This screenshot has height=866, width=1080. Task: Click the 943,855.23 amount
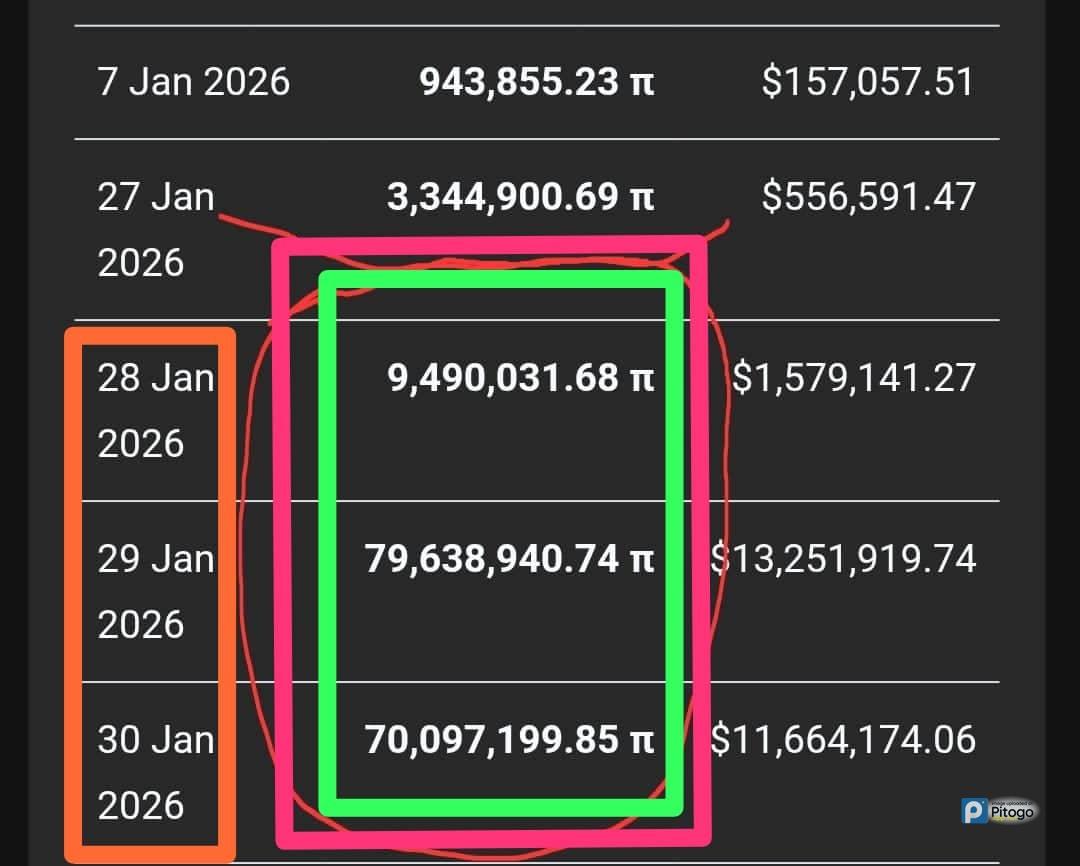519,82
